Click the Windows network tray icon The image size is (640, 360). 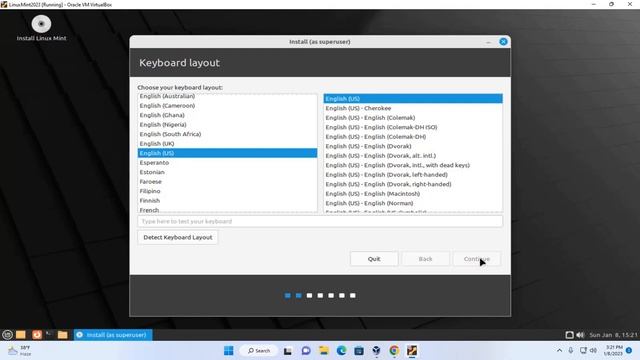coord(583,351)
